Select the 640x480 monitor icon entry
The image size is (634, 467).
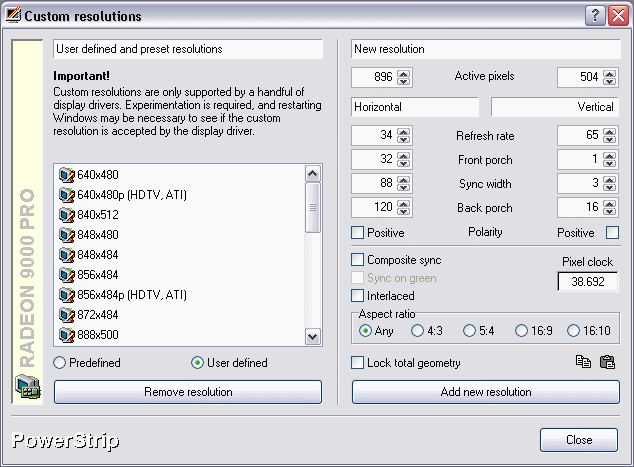point(67,175)
